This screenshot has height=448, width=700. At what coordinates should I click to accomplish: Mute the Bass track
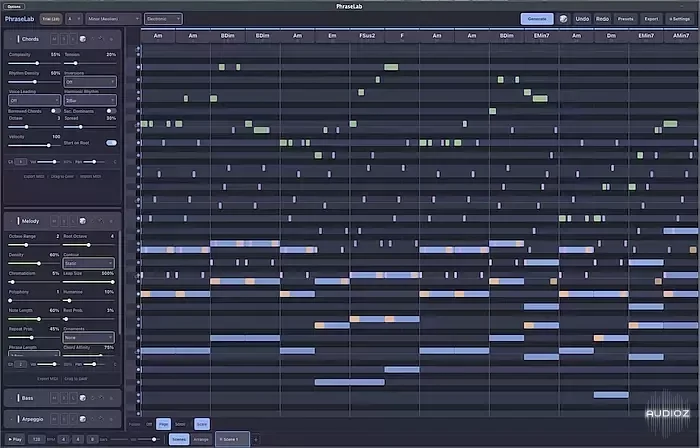(x=54, y=398)
